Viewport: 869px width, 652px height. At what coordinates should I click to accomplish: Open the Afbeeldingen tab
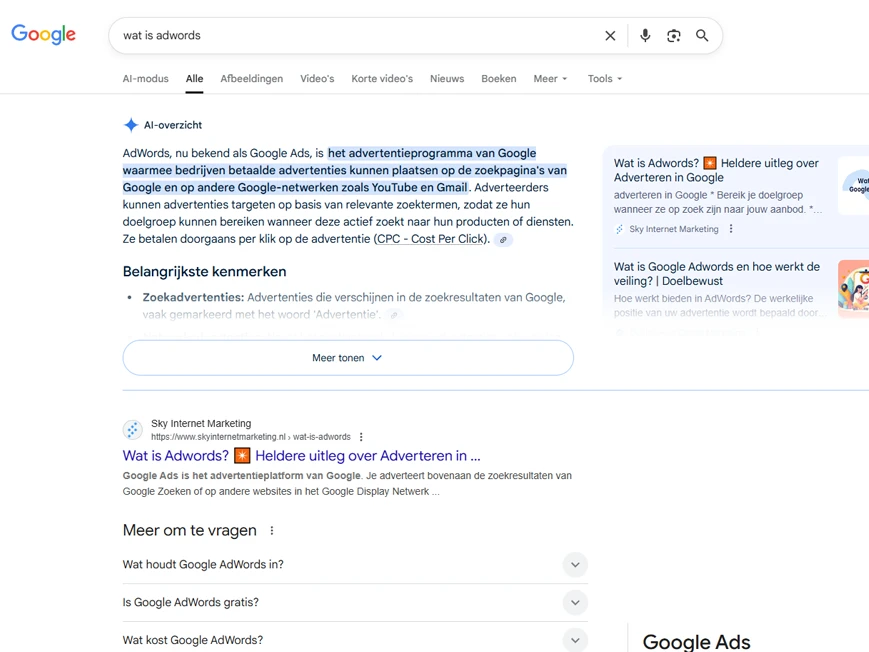[252, 79]
